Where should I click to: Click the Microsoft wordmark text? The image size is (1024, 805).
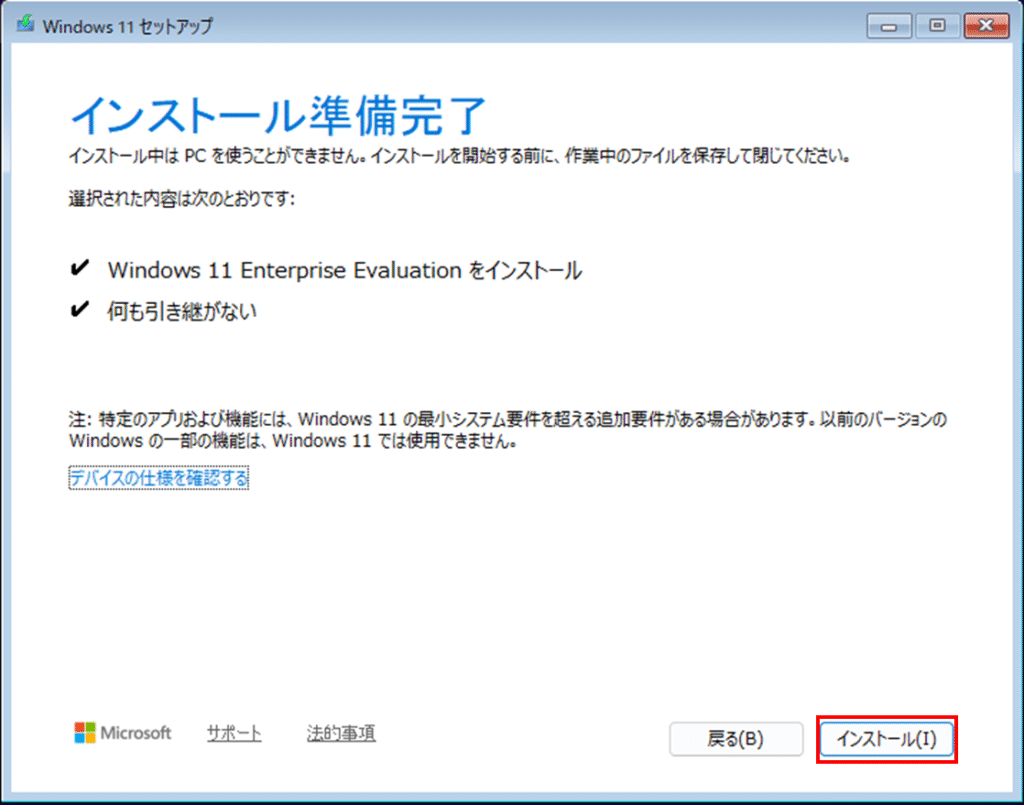pyautogui.click(x=136, y=733)
